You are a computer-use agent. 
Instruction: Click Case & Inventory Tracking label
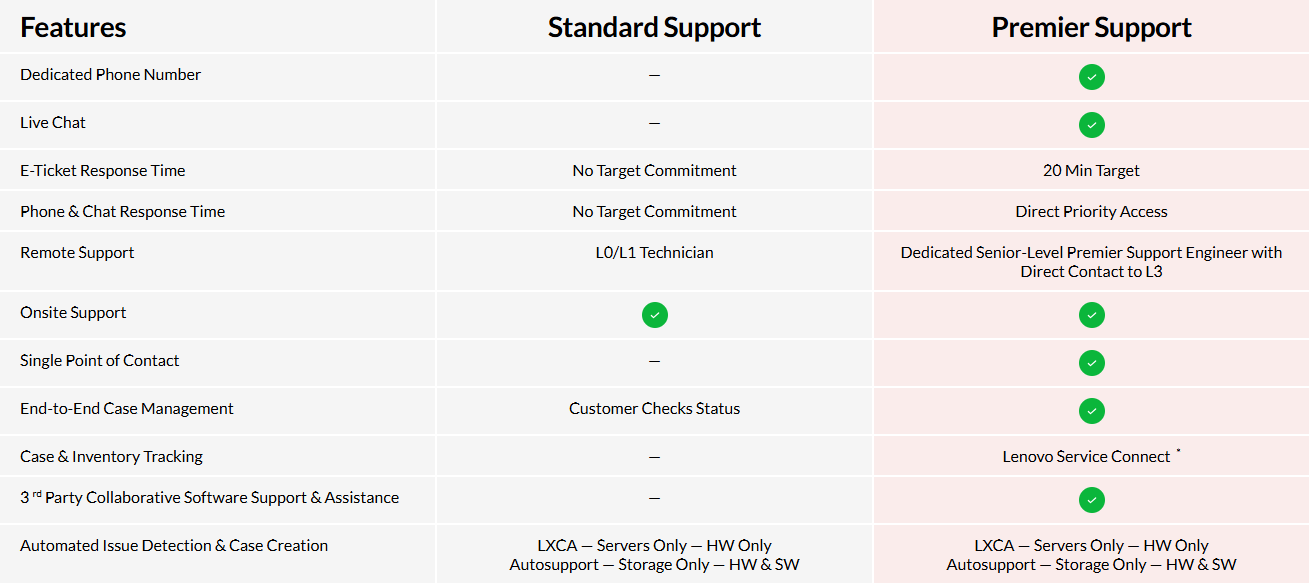[x=111, y=457]
